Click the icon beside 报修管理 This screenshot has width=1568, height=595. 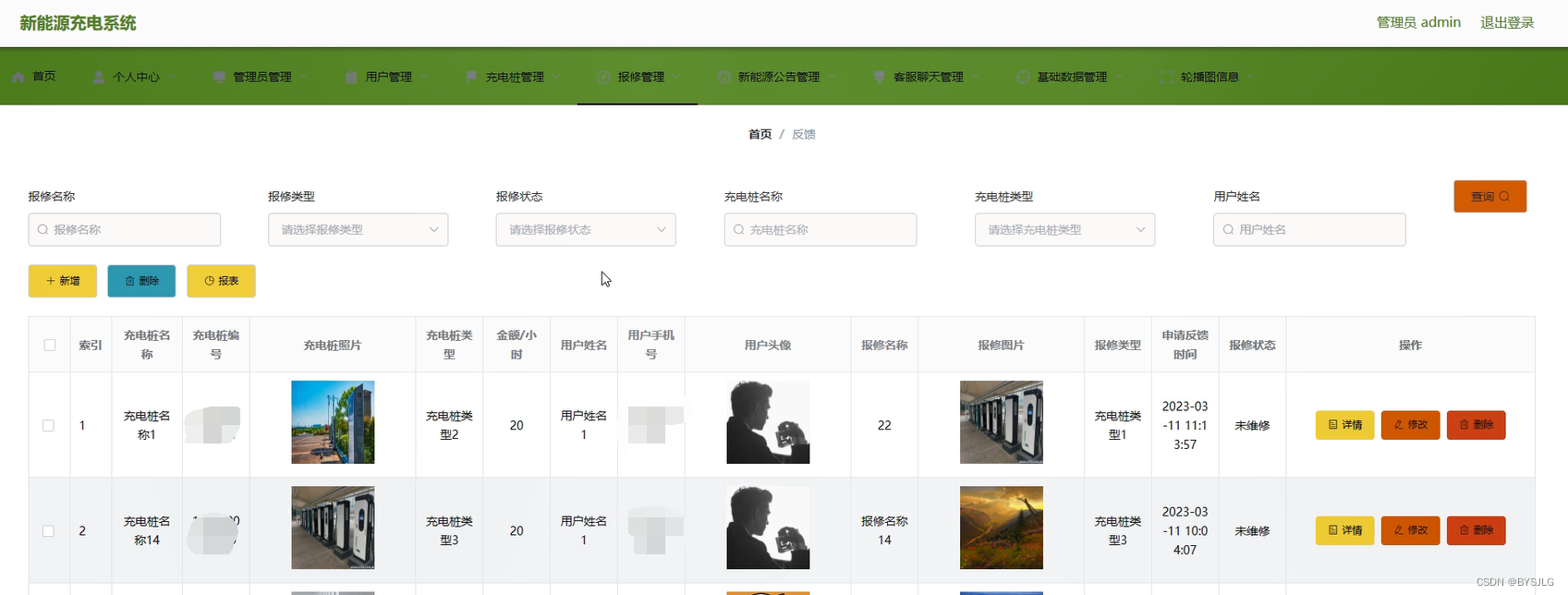coord(603,78)
